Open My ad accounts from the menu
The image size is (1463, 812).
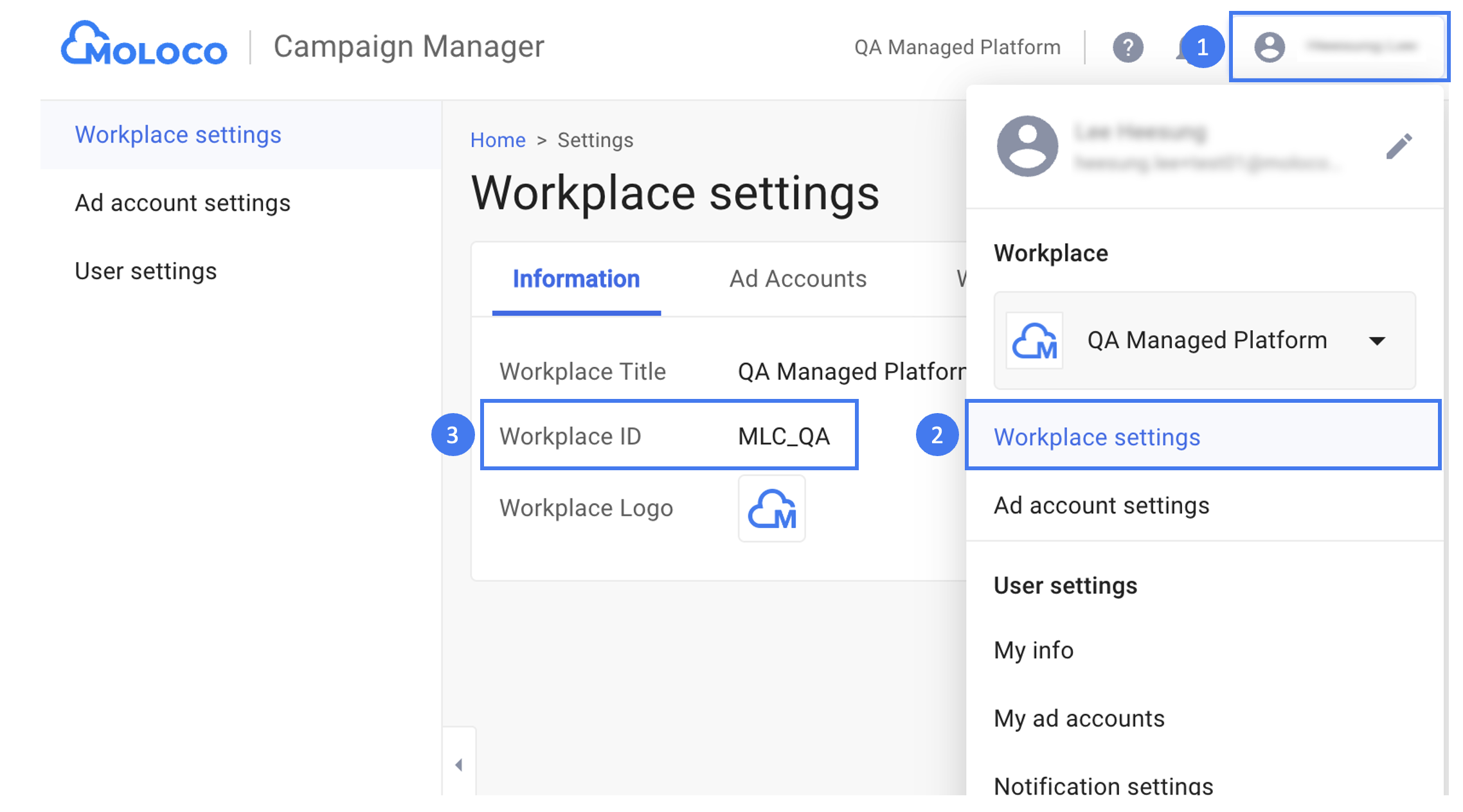point(1079,718)
